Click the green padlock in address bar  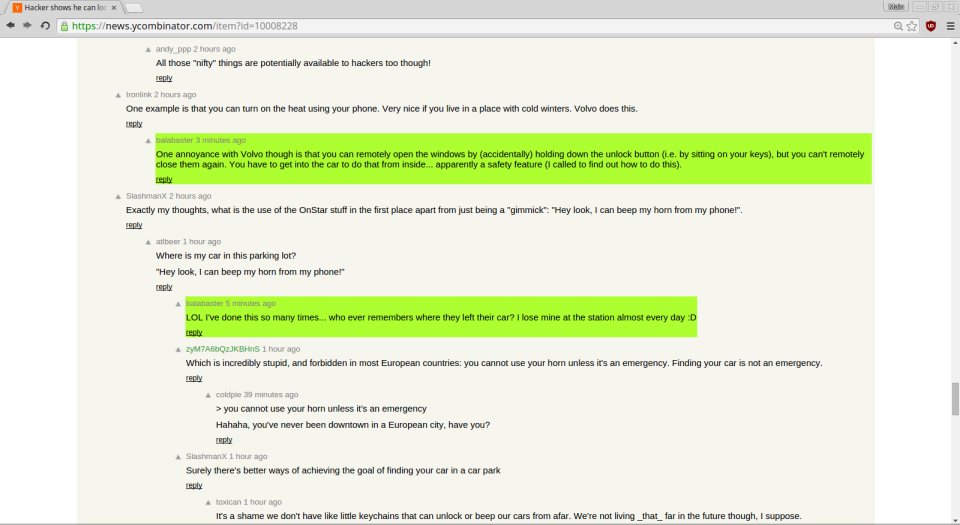coord(64,26)
